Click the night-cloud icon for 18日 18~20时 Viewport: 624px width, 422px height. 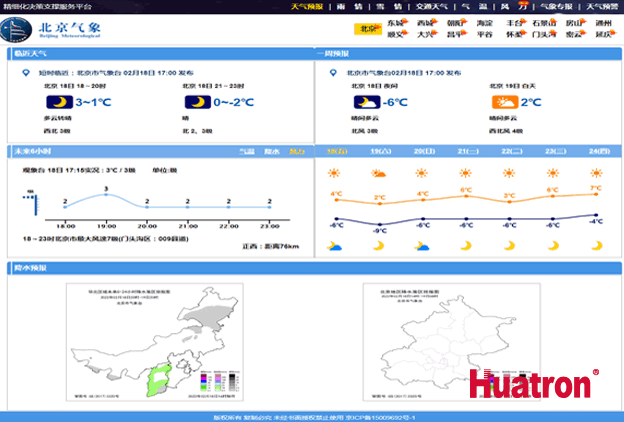pos(59,102)
